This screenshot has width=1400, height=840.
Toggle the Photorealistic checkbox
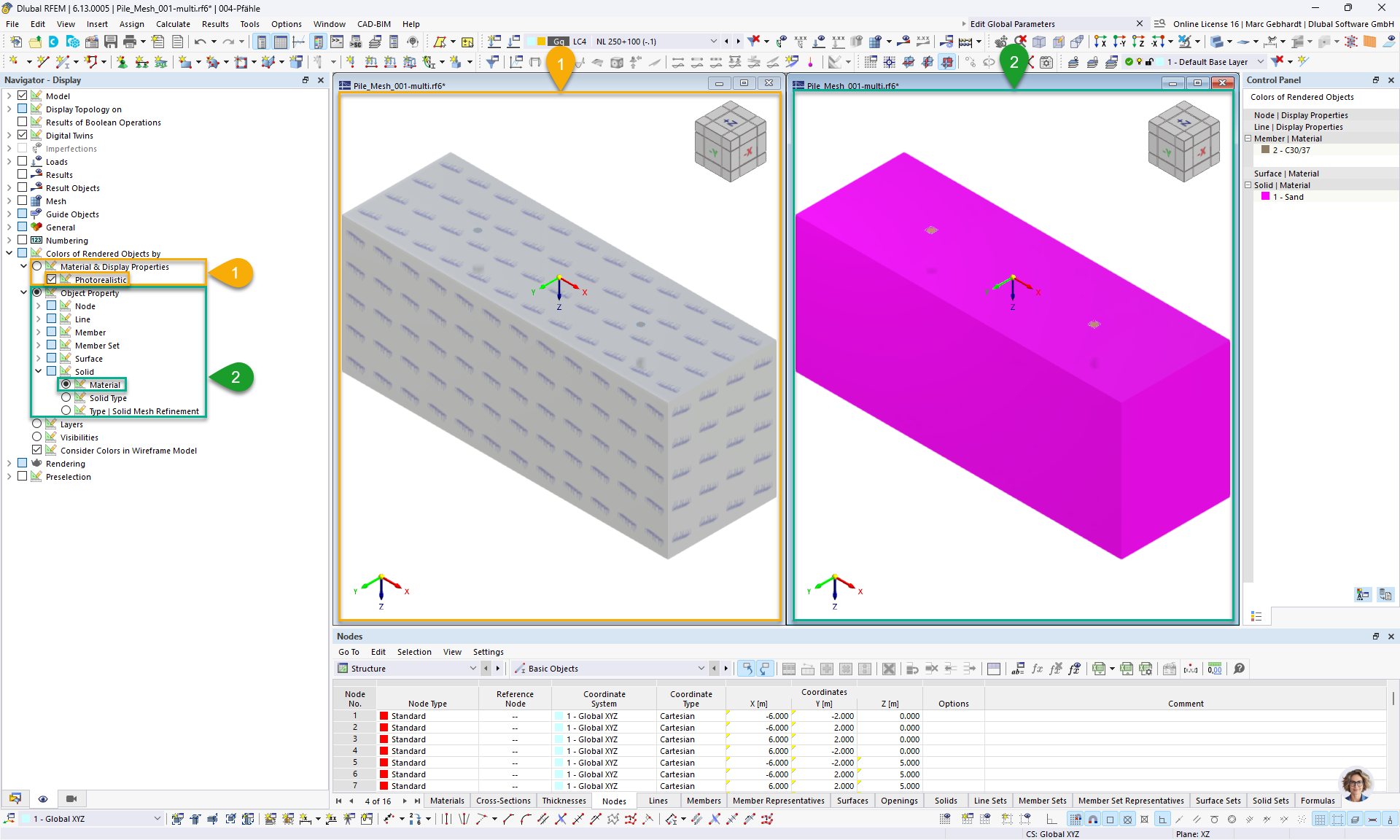52,279
